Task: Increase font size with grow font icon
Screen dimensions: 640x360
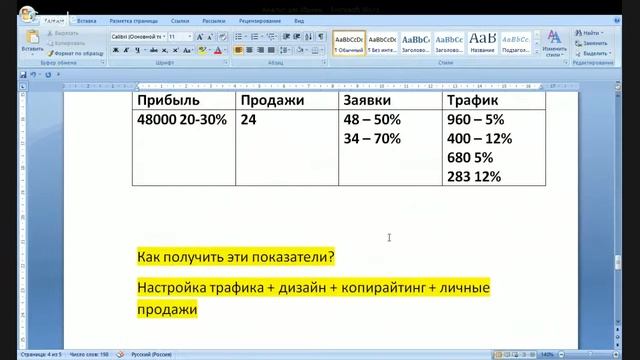Action: pos(200,37)
